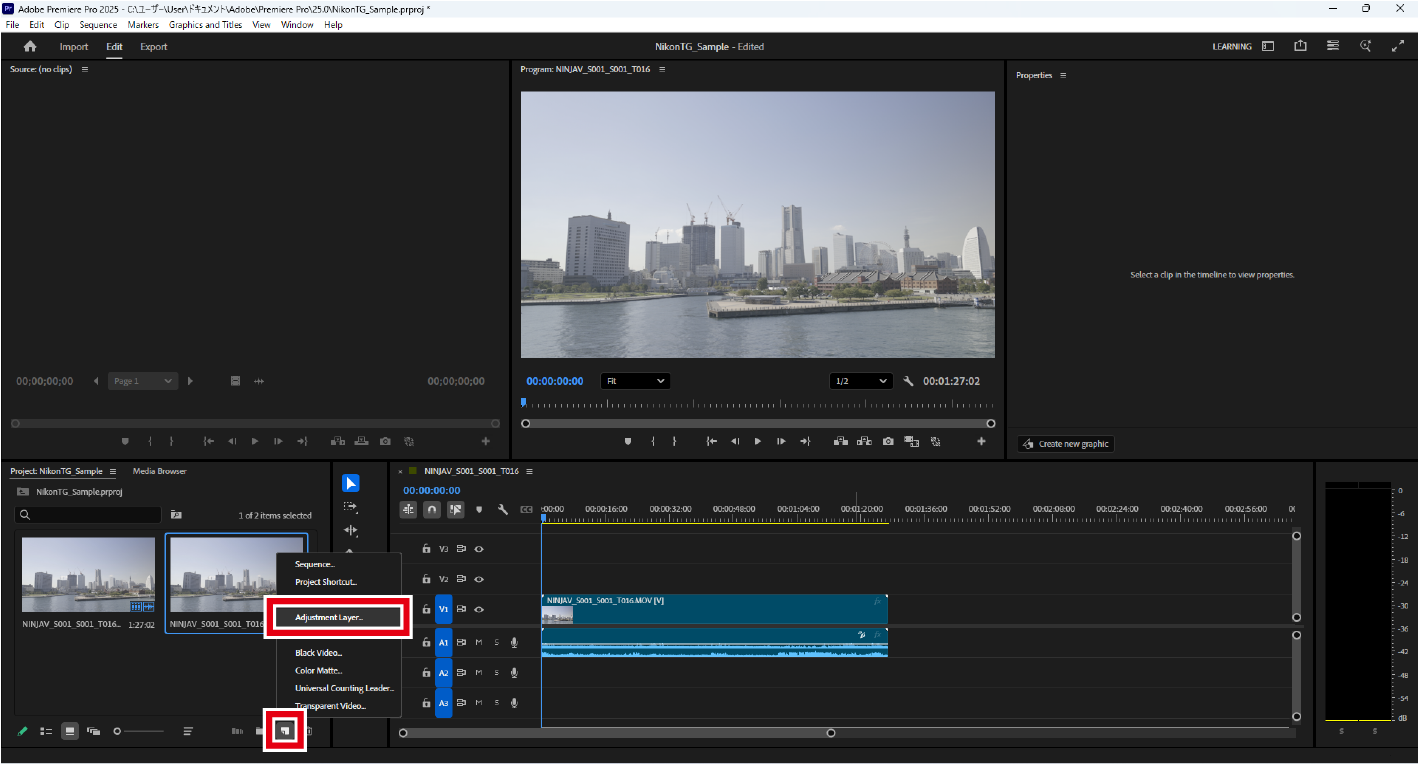Toggle V2 track output eye icon
The height and width of the screenshot is (764, 1418).
(x=479, y=579)
